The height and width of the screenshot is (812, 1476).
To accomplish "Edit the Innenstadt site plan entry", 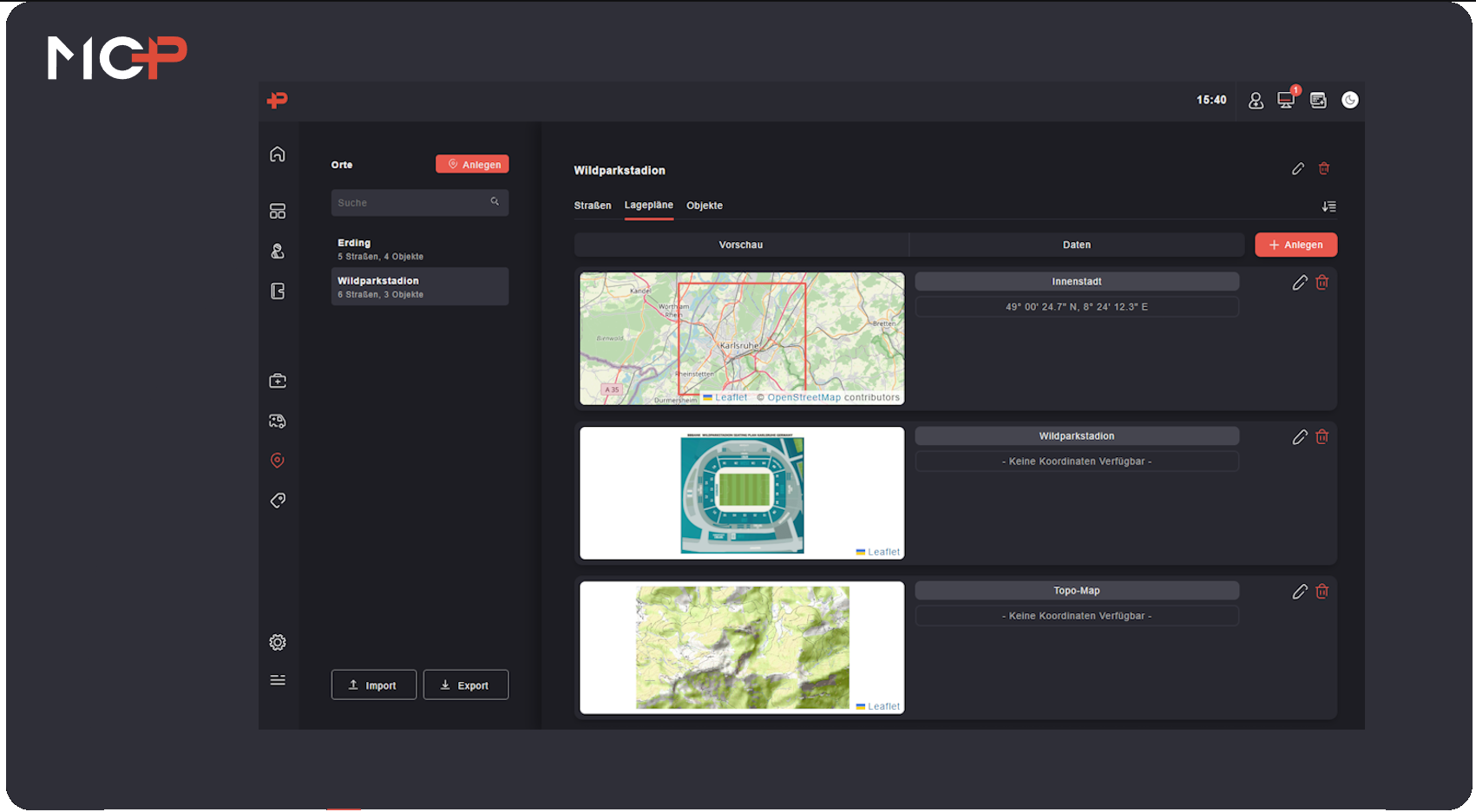I will point(1299,283).
